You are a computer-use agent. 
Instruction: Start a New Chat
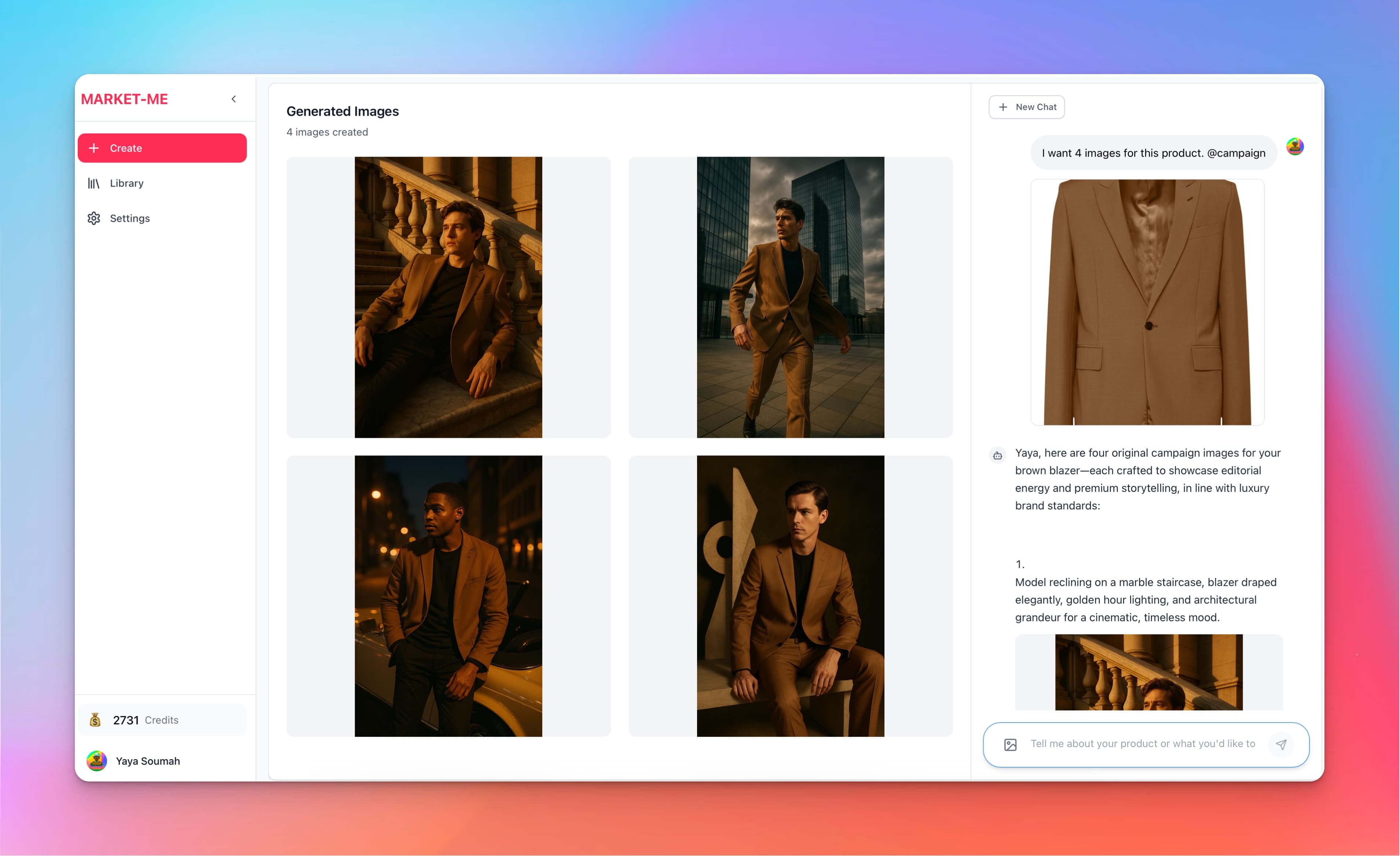tap(1026, 107)
